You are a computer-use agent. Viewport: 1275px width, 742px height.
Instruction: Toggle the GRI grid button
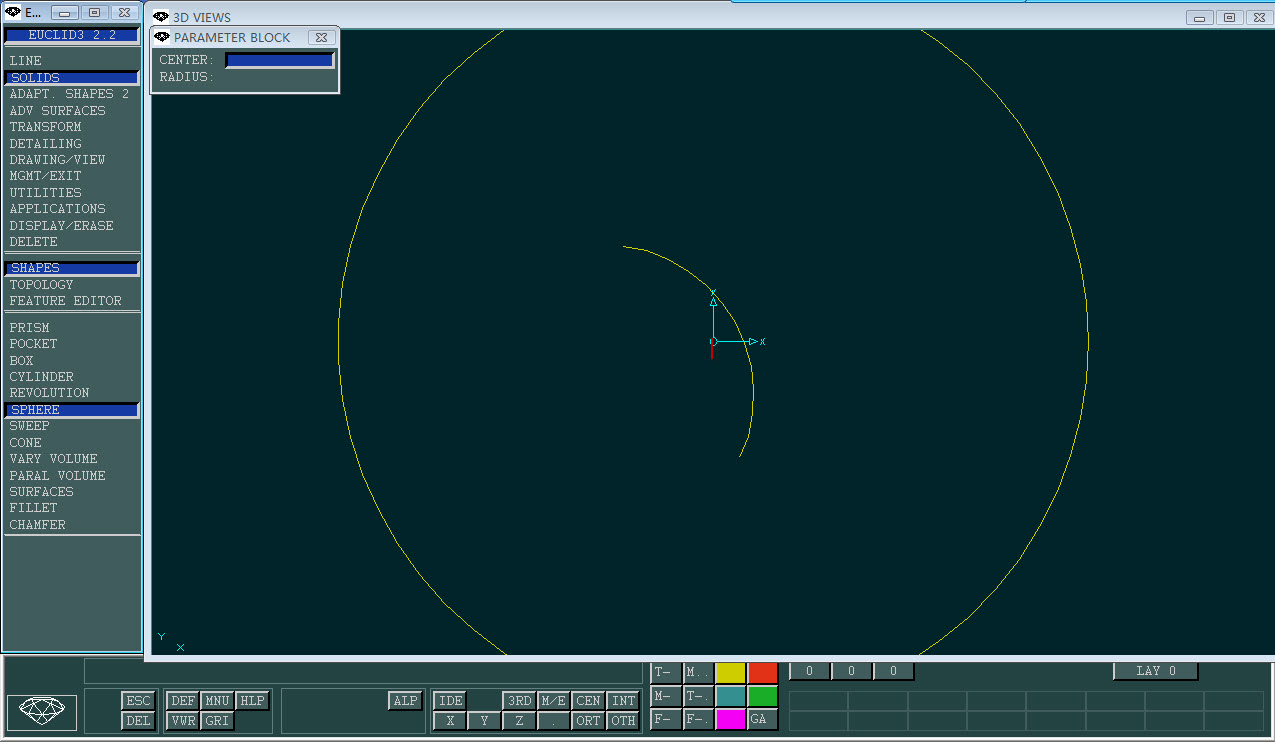tap(217, 721)
